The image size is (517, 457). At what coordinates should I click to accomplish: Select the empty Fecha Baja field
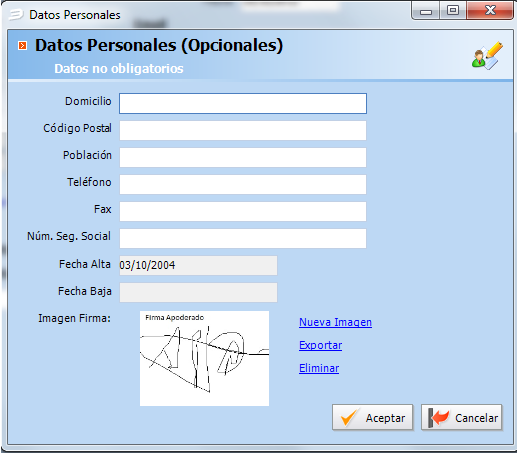click(x=198, y=292)
